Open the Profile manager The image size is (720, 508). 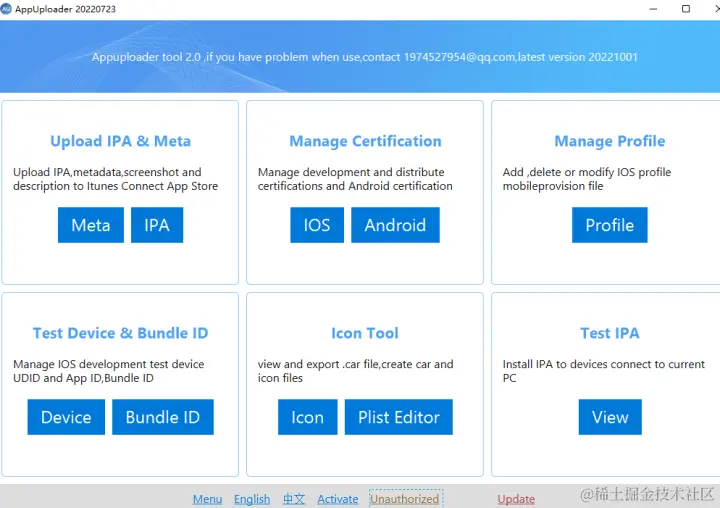click(609, 225)
